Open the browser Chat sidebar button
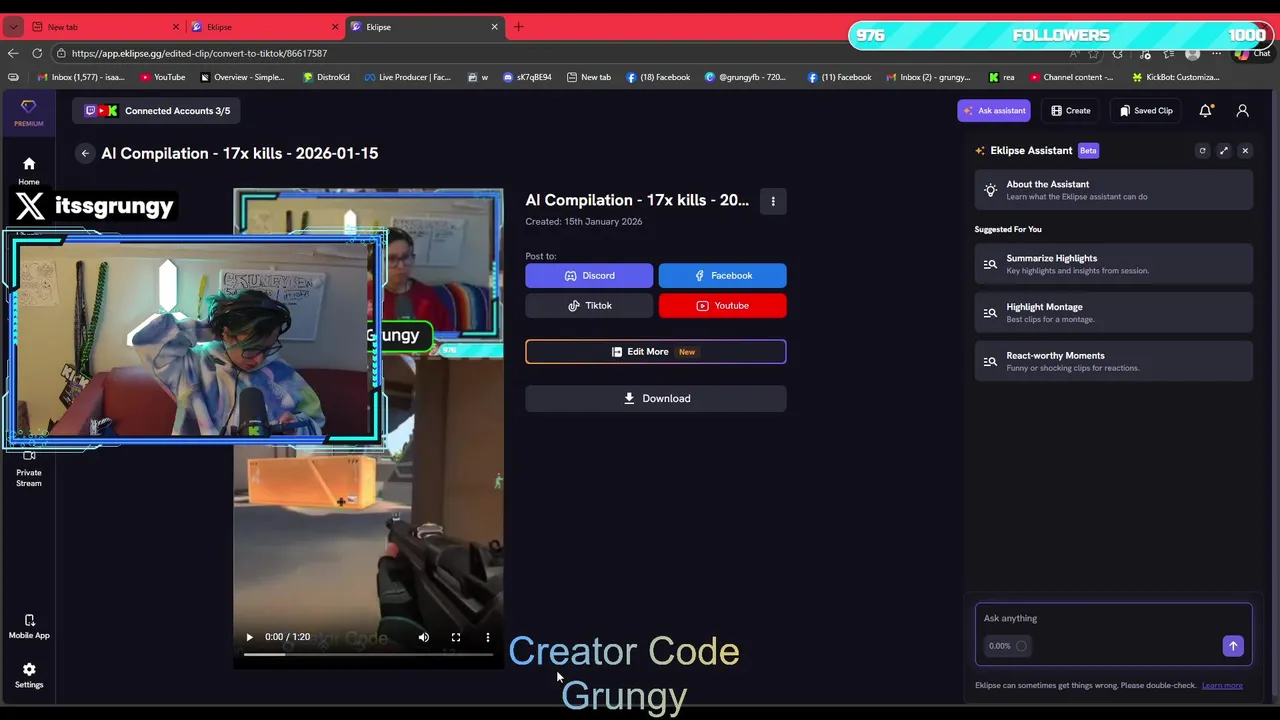 point(1254,53)
